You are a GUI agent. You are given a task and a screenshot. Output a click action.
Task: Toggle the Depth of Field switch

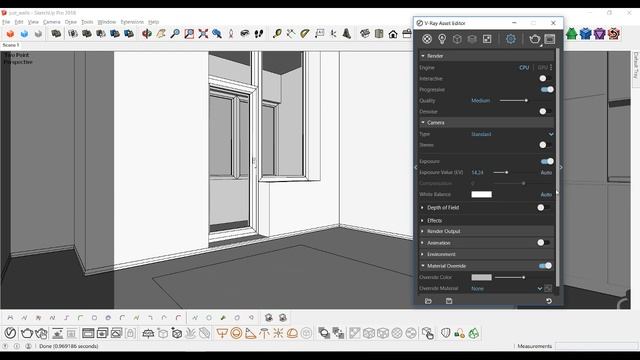pyautogui.click(x=543, y=207)
